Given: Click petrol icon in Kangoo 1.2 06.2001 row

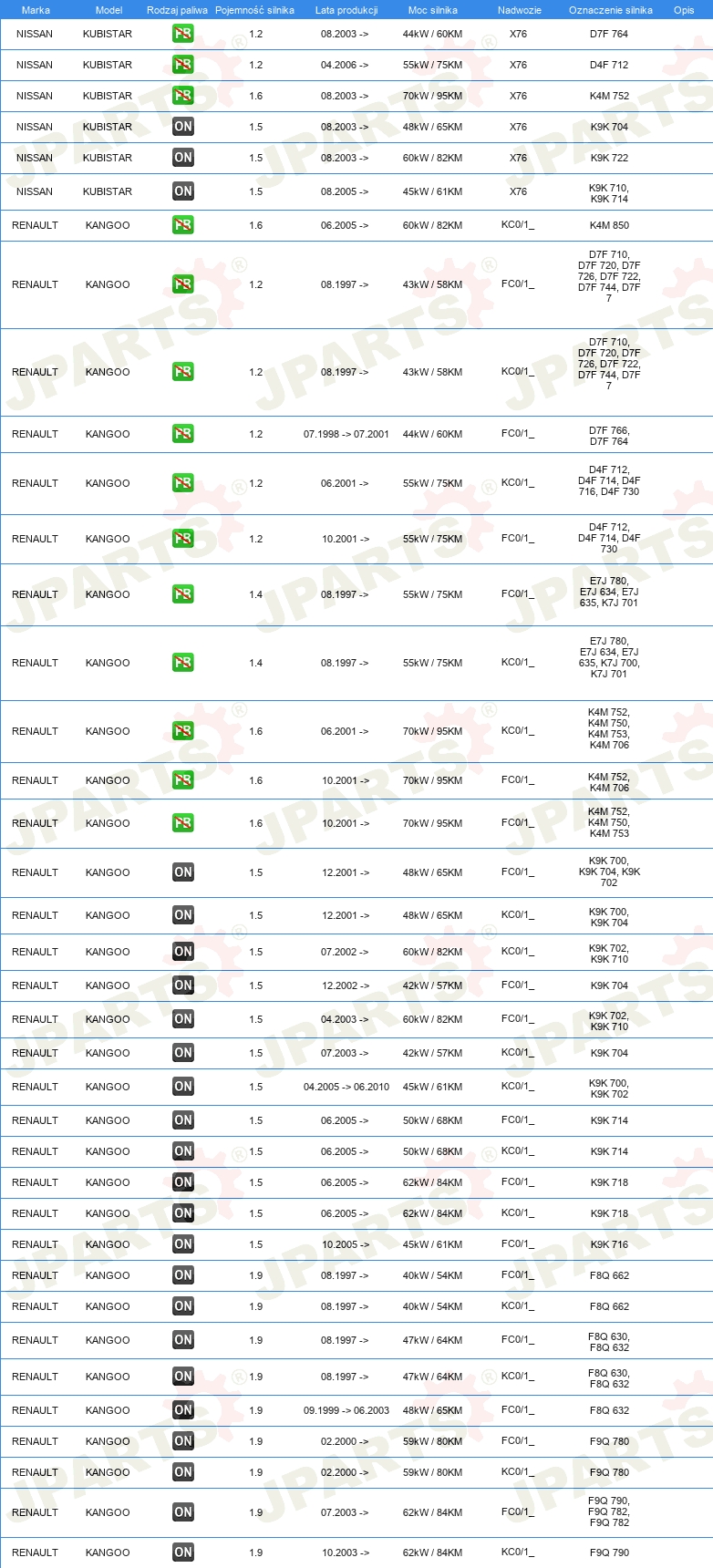Looking at the screenshot, I should point(183,483).
